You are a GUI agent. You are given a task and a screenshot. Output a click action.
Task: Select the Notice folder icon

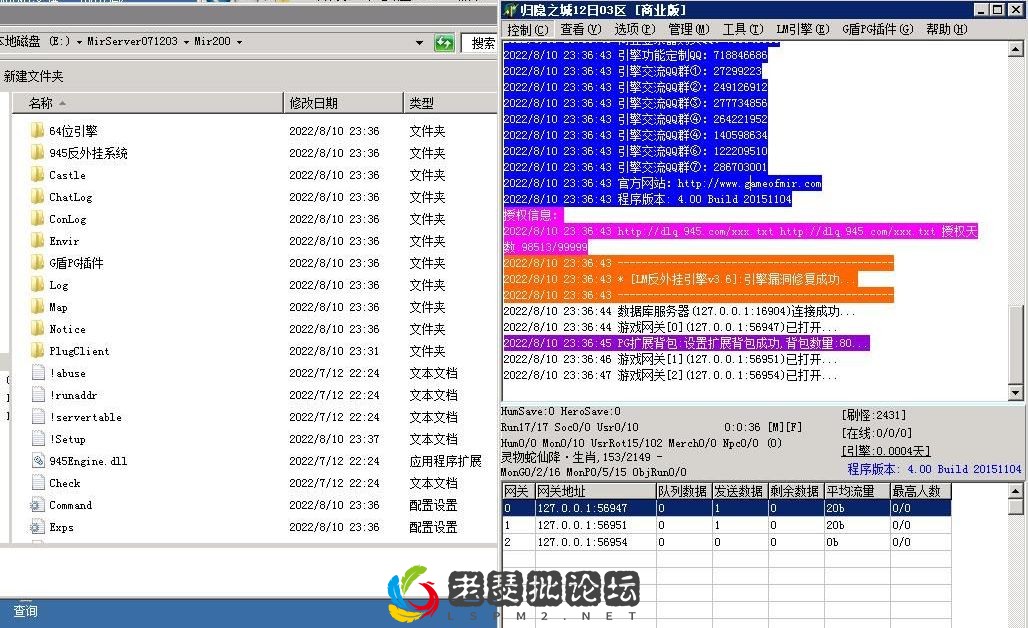coord(37,329)
